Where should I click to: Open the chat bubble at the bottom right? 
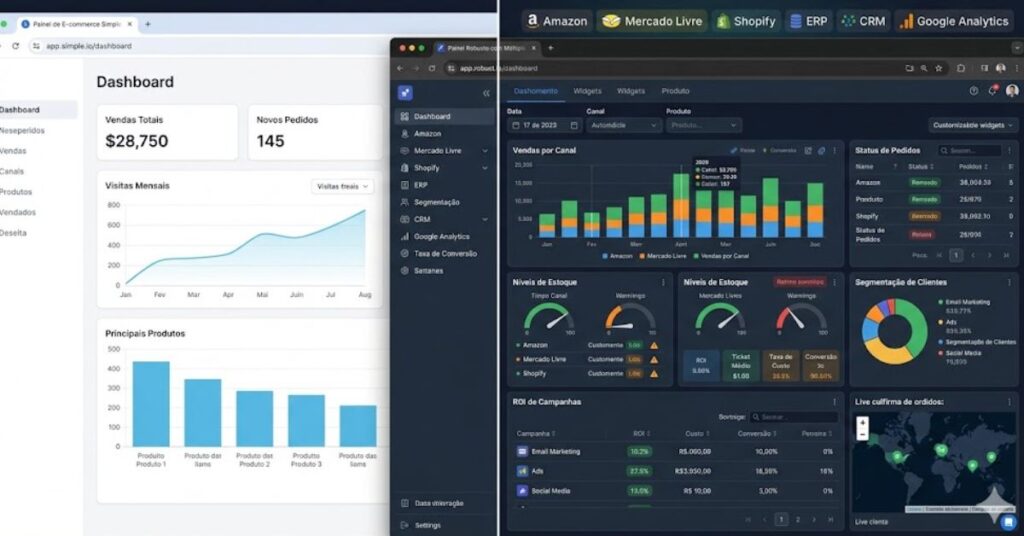(1009, 522)
